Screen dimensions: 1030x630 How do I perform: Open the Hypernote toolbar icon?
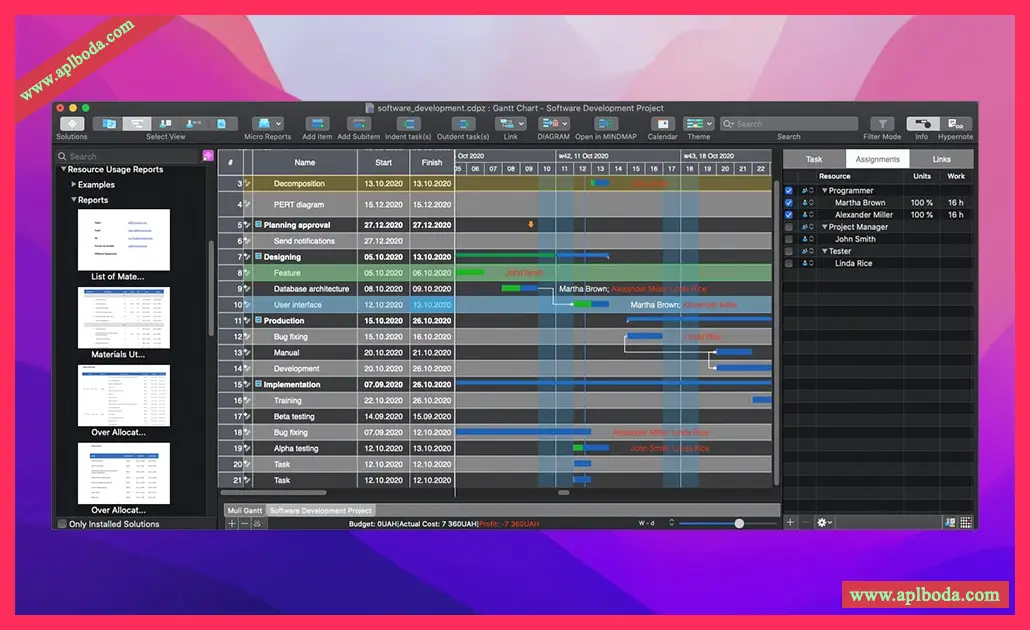(955, 124)
